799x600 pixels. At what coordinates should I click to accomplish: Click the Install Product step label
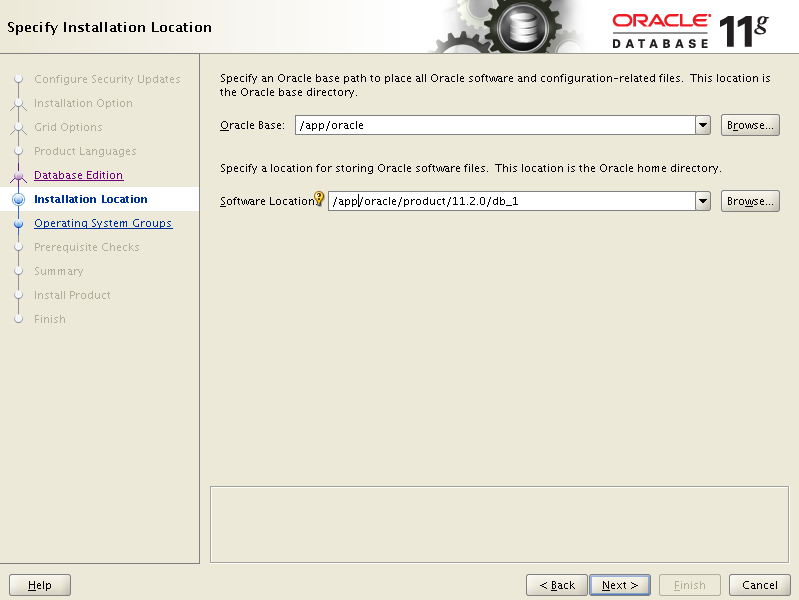tap(72, 295)
